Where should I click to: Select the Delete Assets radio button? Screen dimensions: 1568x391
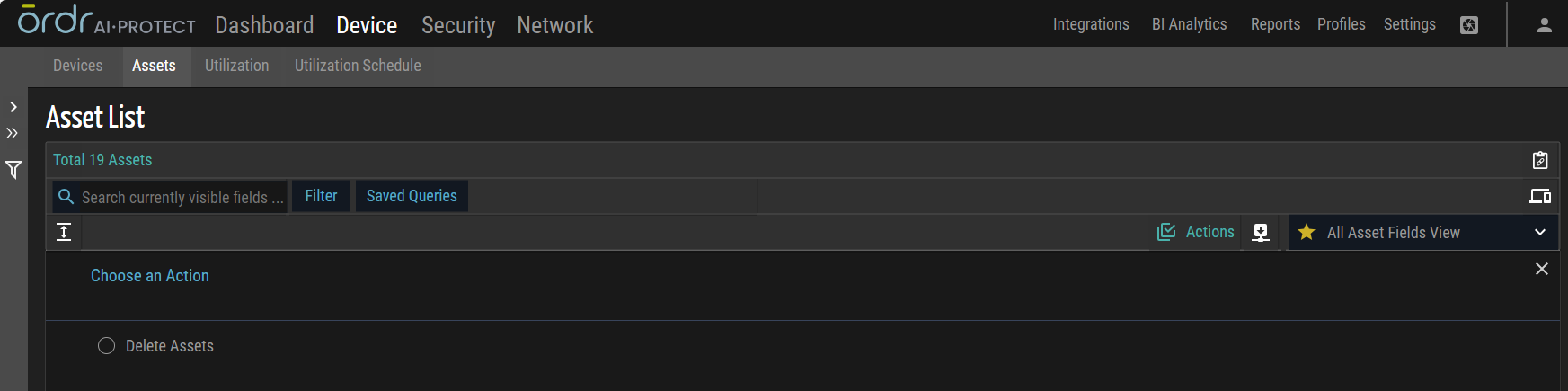click(107, 346)
